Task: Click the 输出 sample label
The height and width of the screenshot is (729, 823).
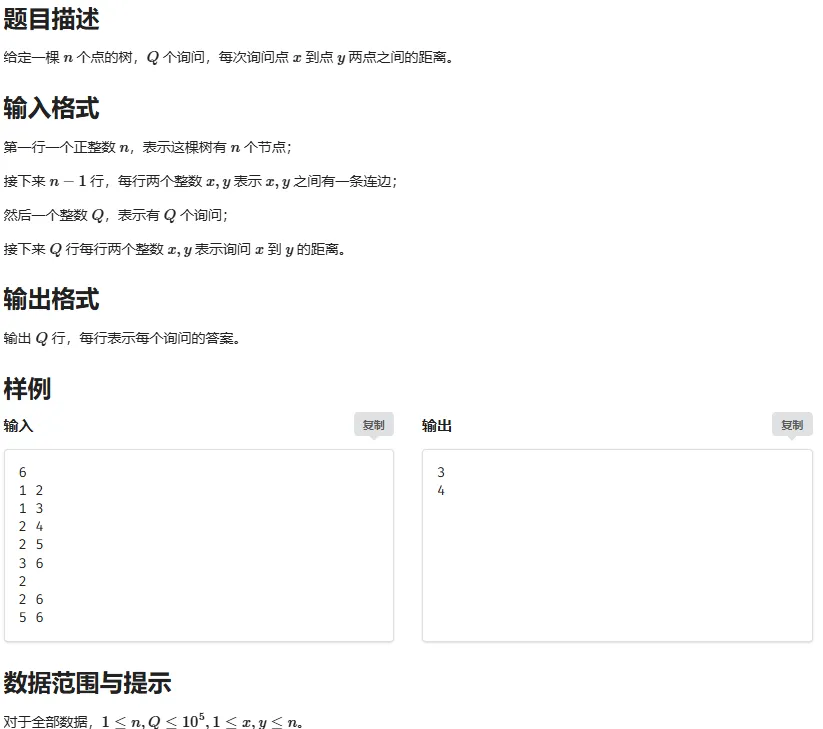Action: pos(437,426)
